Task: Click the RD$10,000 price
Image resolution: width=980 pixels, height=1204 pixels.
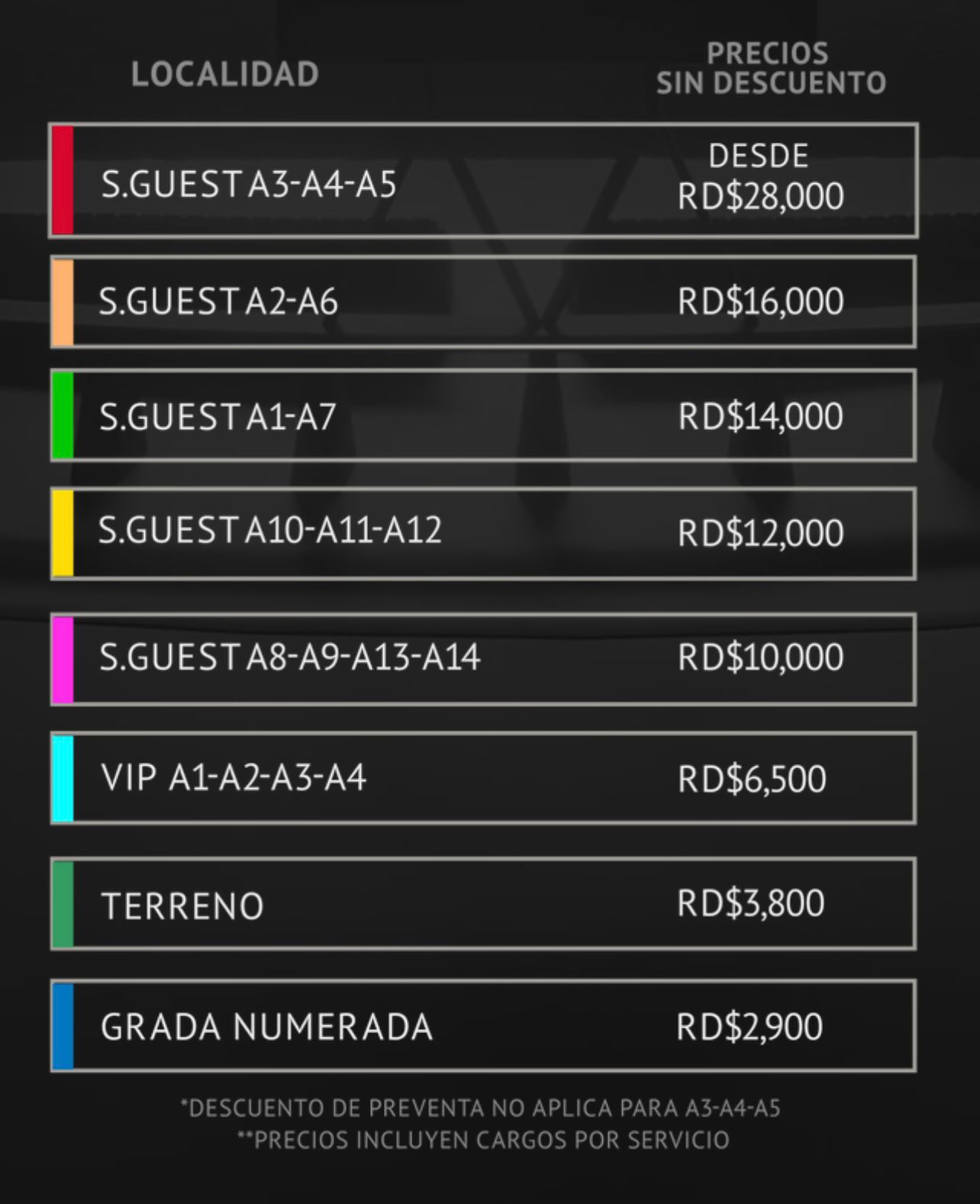Action: coord(760,657)
